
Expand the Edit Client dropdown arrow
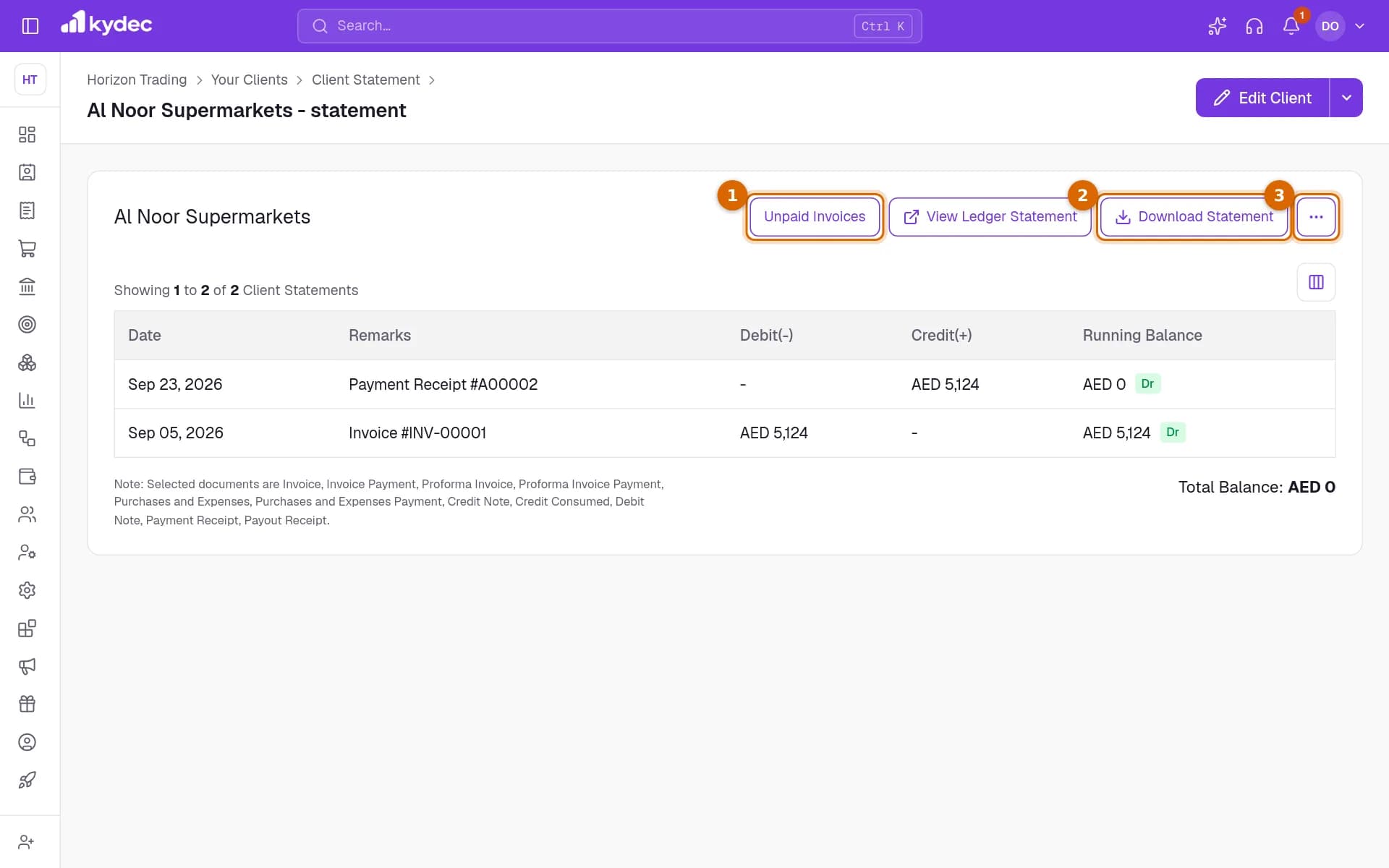point(1346,98)
